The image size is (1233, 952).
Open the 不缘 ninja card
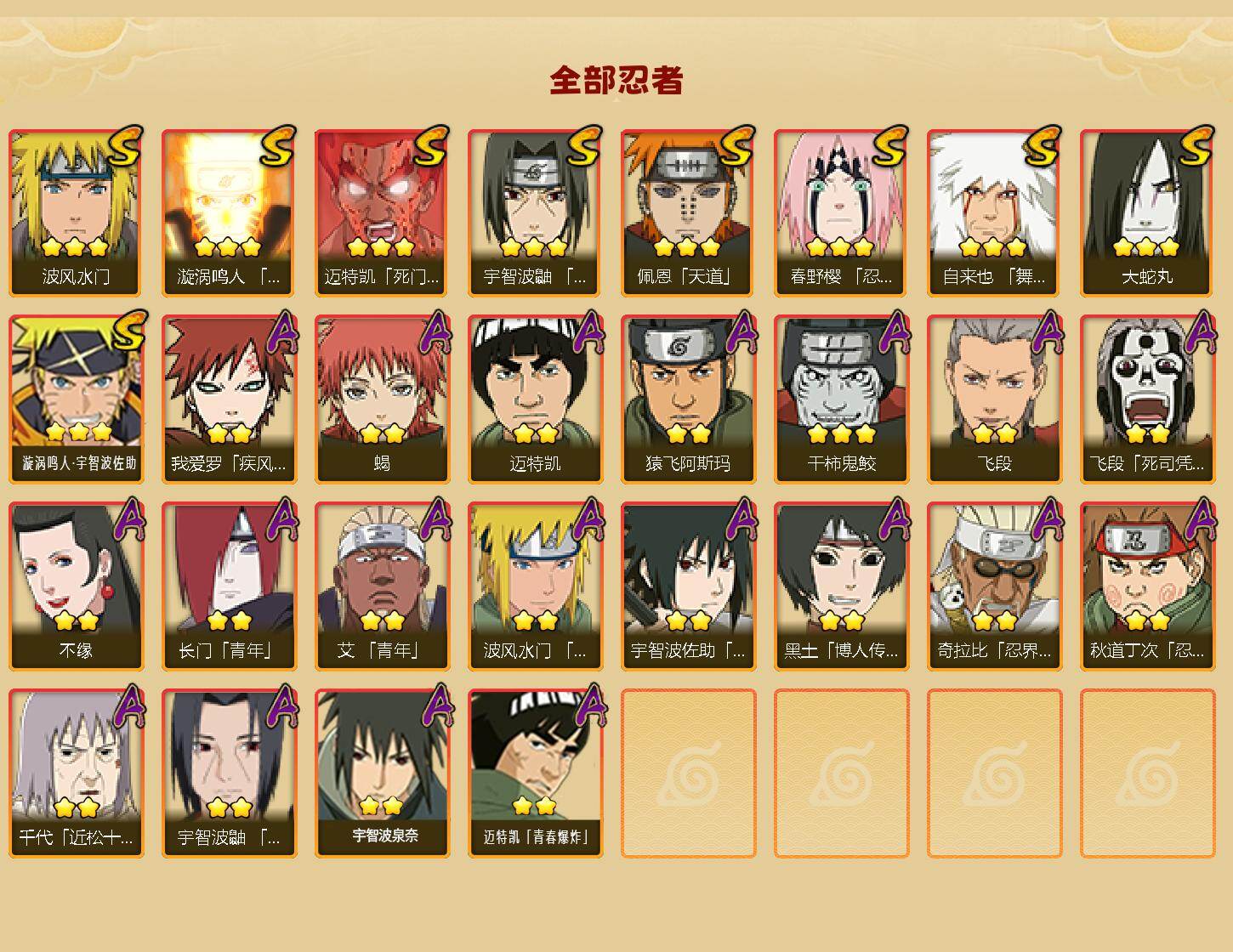(x=76, y=586)
